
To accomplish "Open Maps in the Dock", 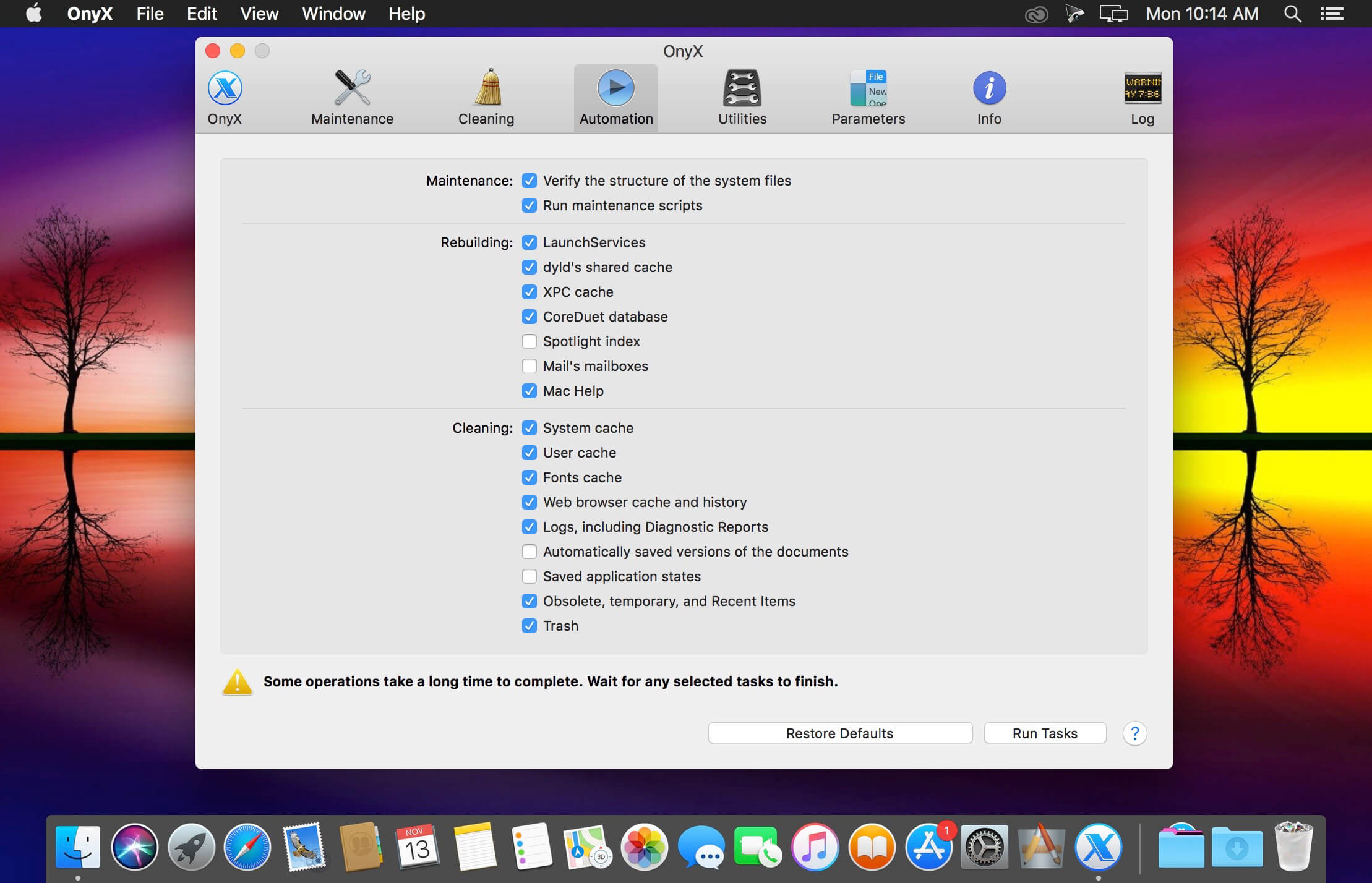I will [588, 847].
